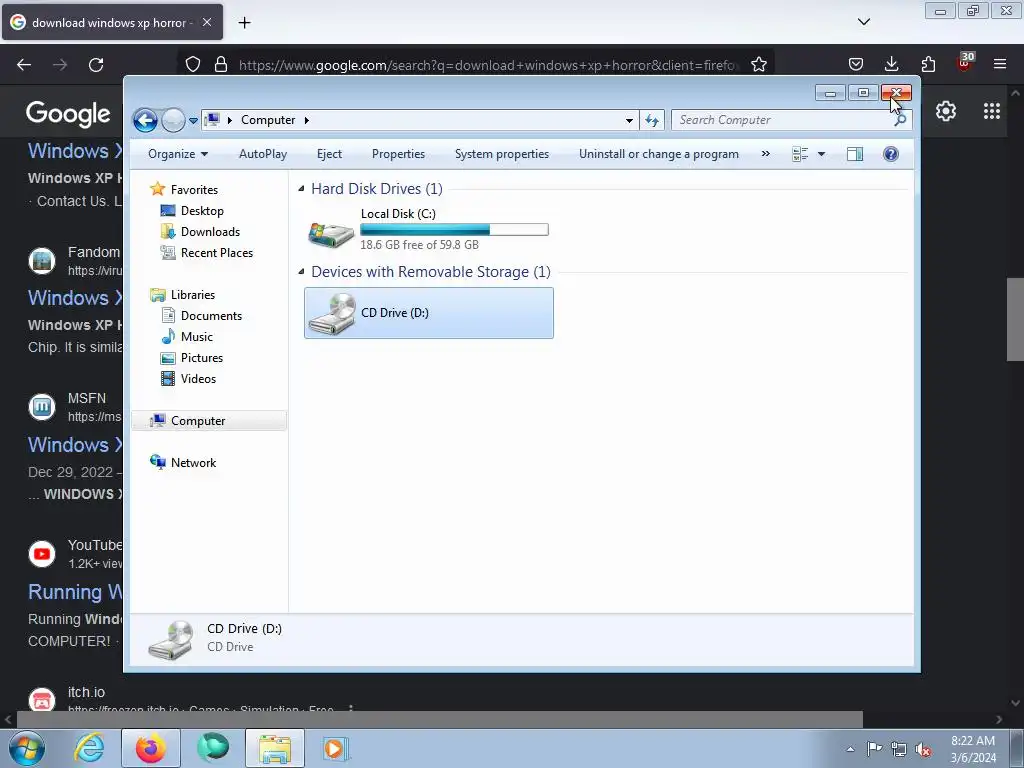Screen dimensions: 1024x768
Task: Click the muted volume tray icon
Action: (x=923, y=750)
